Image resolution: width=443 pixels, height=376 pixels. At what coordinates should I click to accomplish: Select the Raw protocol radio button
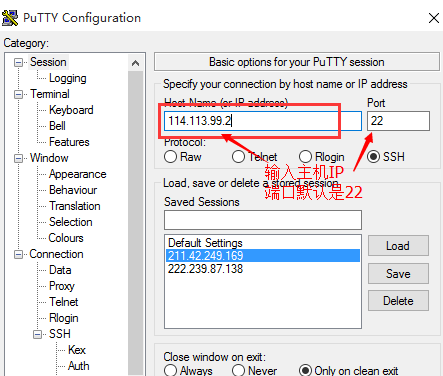point(170,157)
